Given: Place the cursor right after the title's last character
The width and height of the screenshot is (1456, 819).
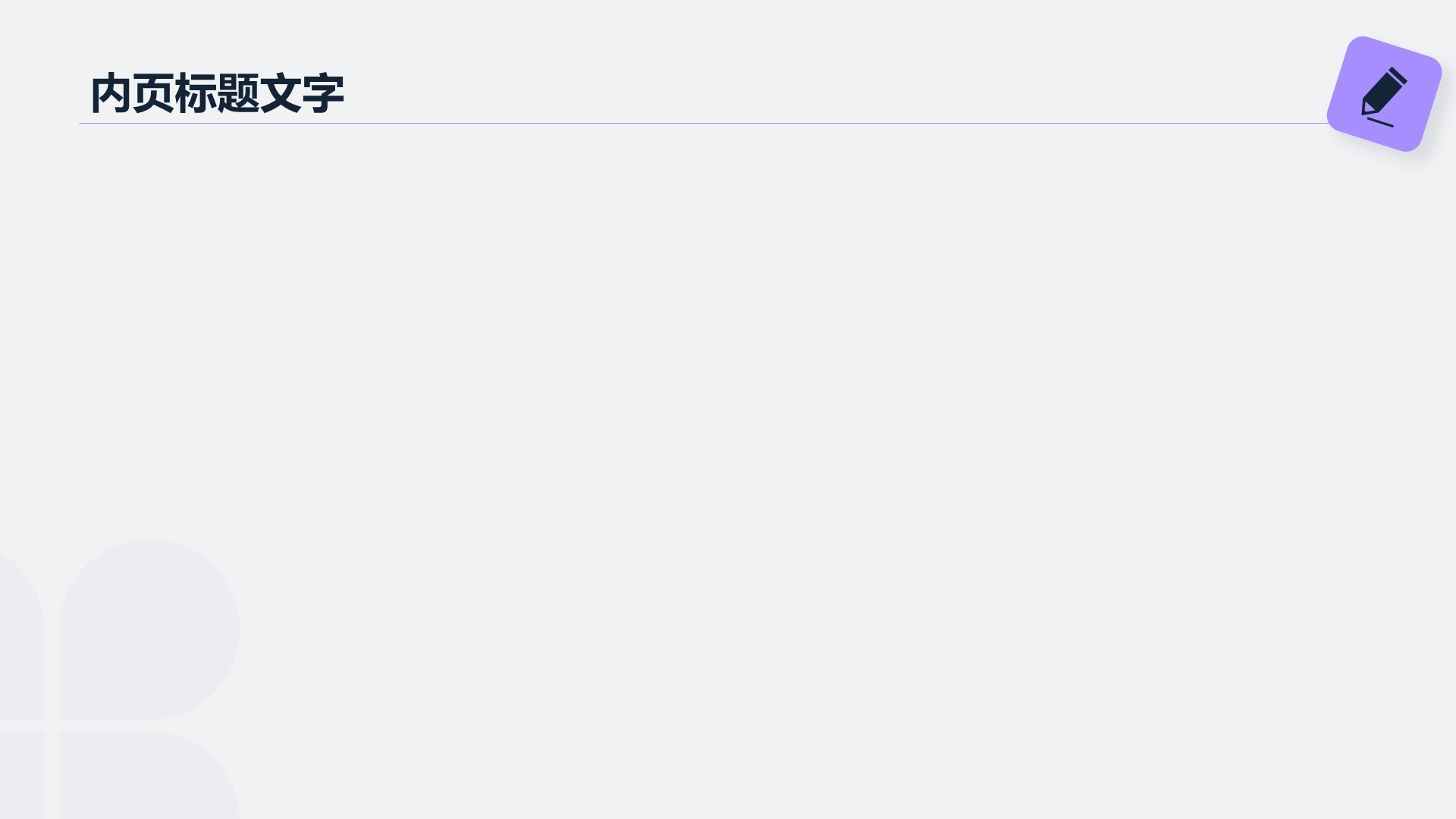Looking at the screenshot, I should 345,94.
